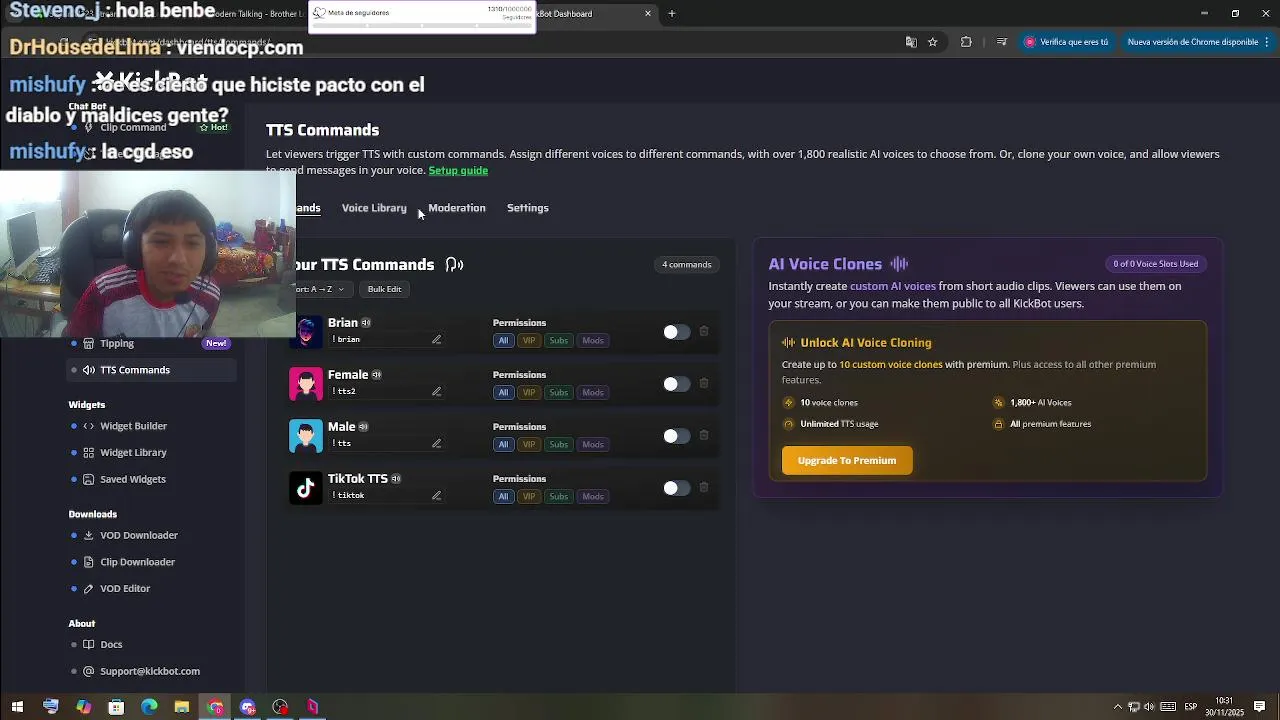Delete the Brian command with trash icon
1280x720 pixels.
pos(704,331)
